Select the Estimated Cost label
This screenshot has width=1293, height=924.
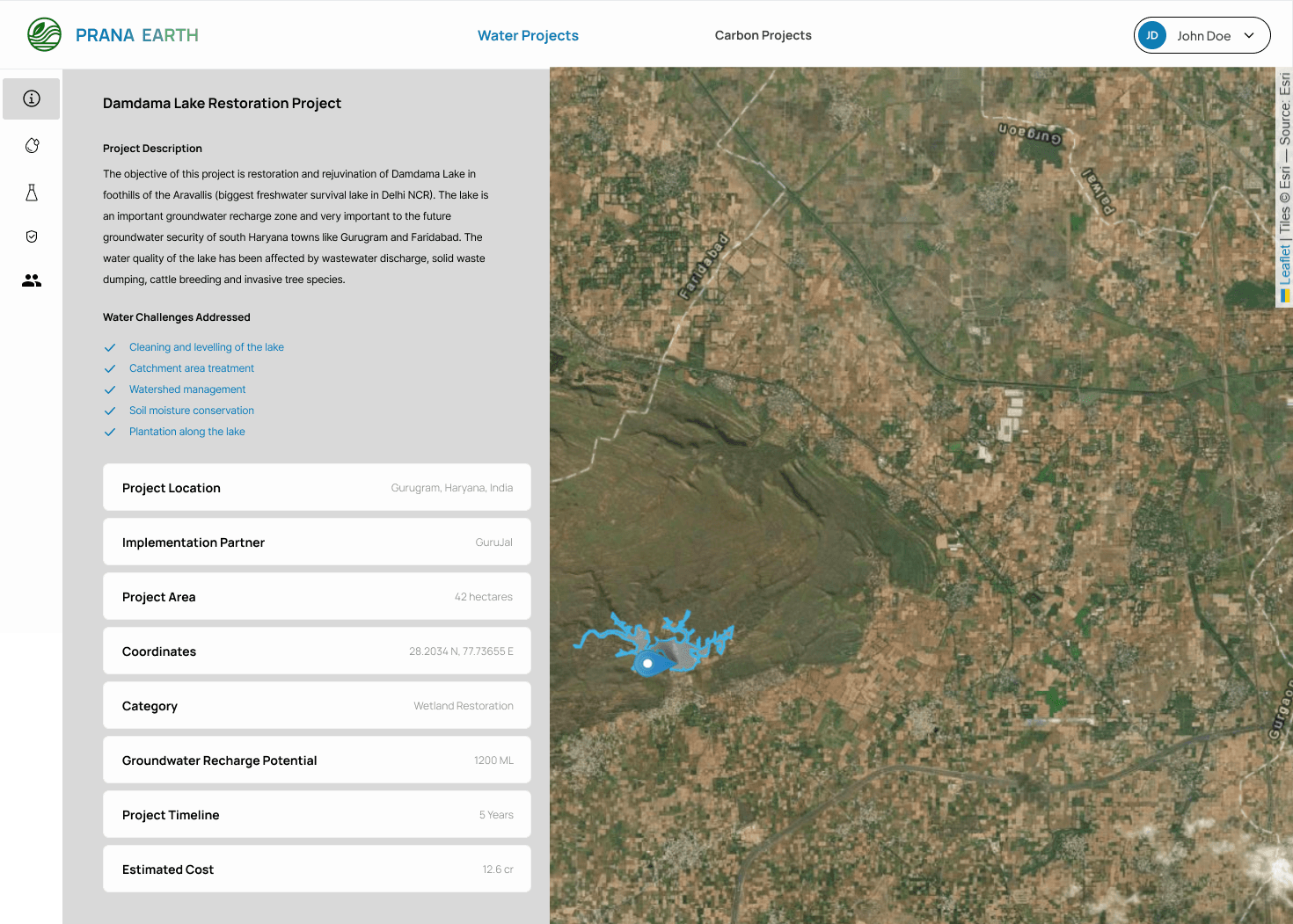point(168,869)
